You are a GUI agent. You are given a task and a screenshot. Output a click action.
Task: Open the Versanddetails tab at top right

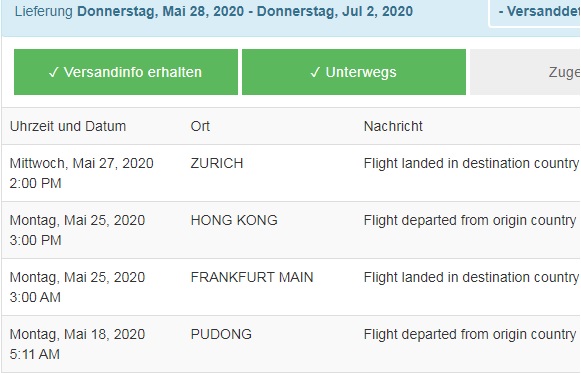pyautogui.click(x=535, y=12)
